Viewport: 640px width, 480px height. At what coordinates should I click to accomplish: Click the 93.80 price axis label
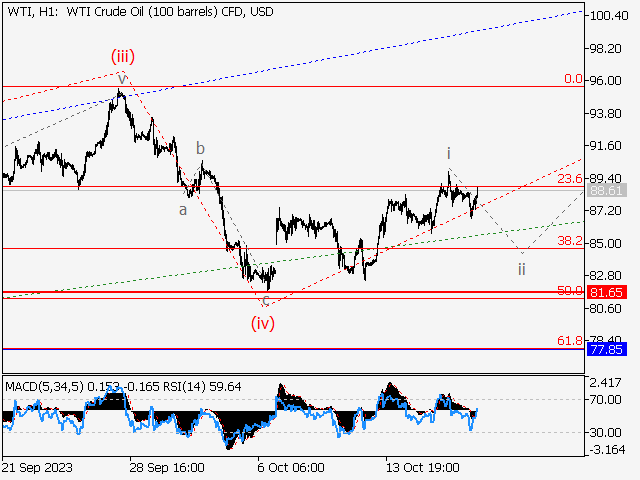(x=606, y=113)
